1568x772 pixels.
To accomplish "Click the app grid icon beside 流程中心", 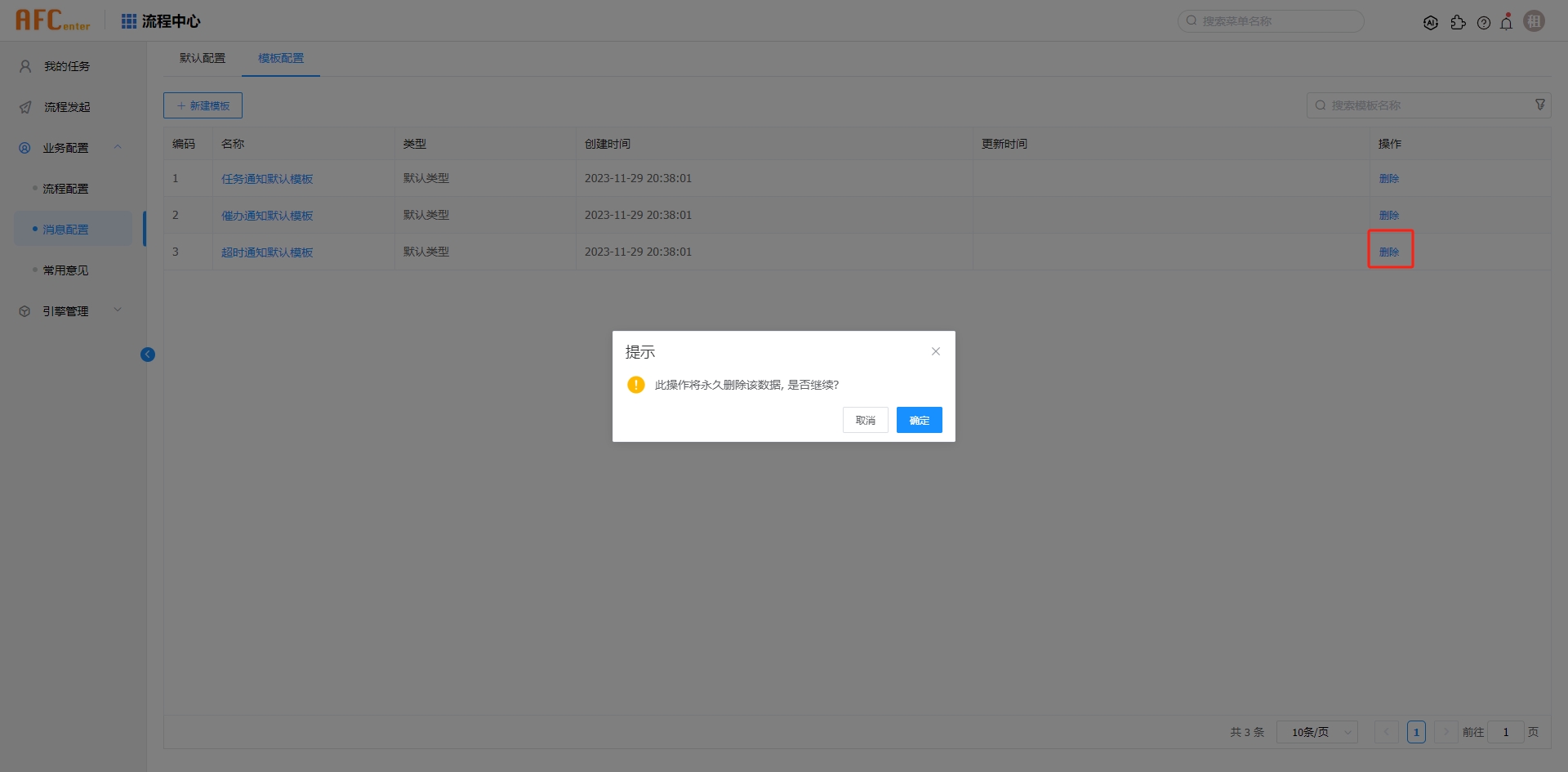I will 129,21.
